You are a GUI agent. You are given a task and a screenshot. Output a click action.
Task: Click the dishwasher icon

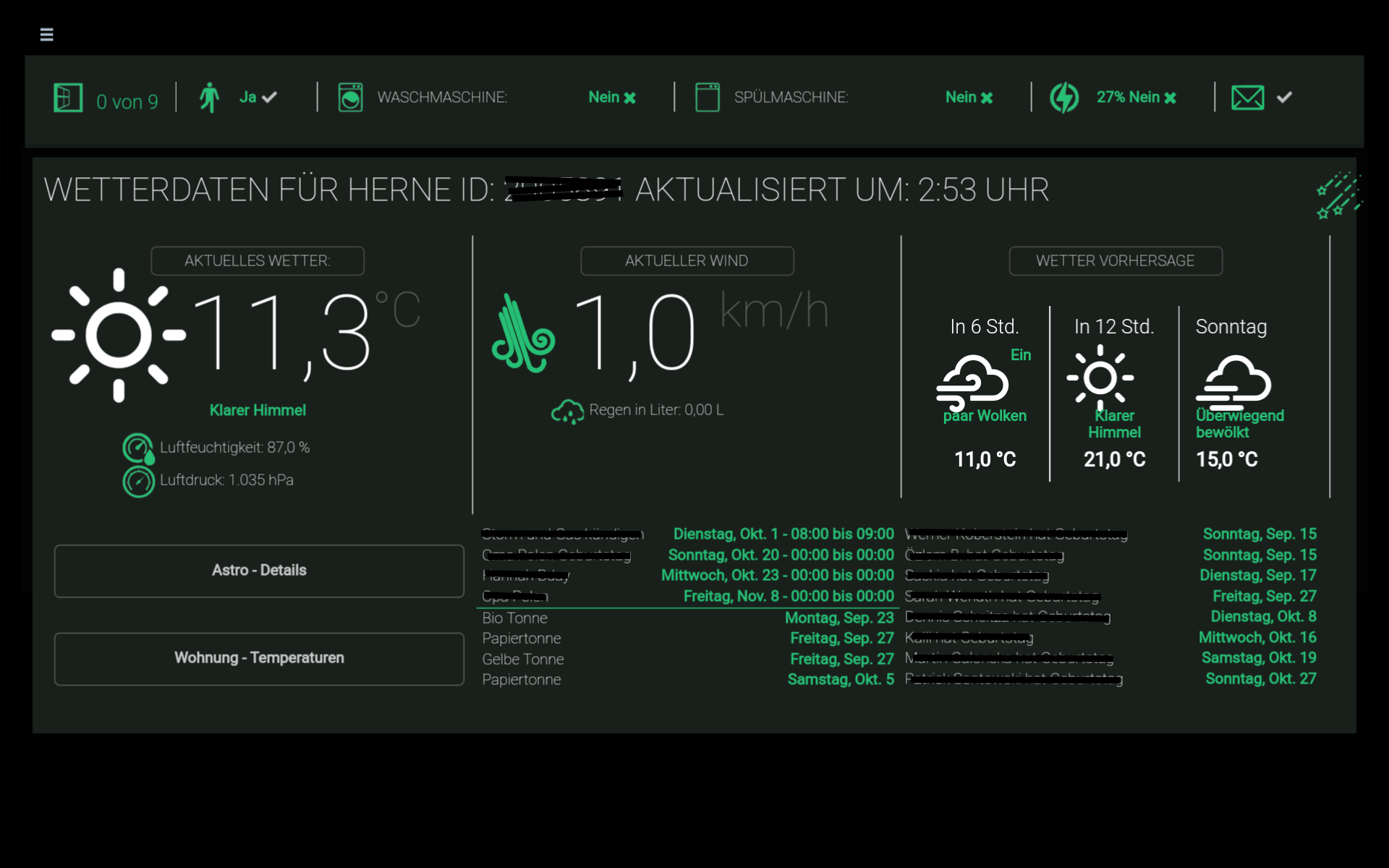707,98
